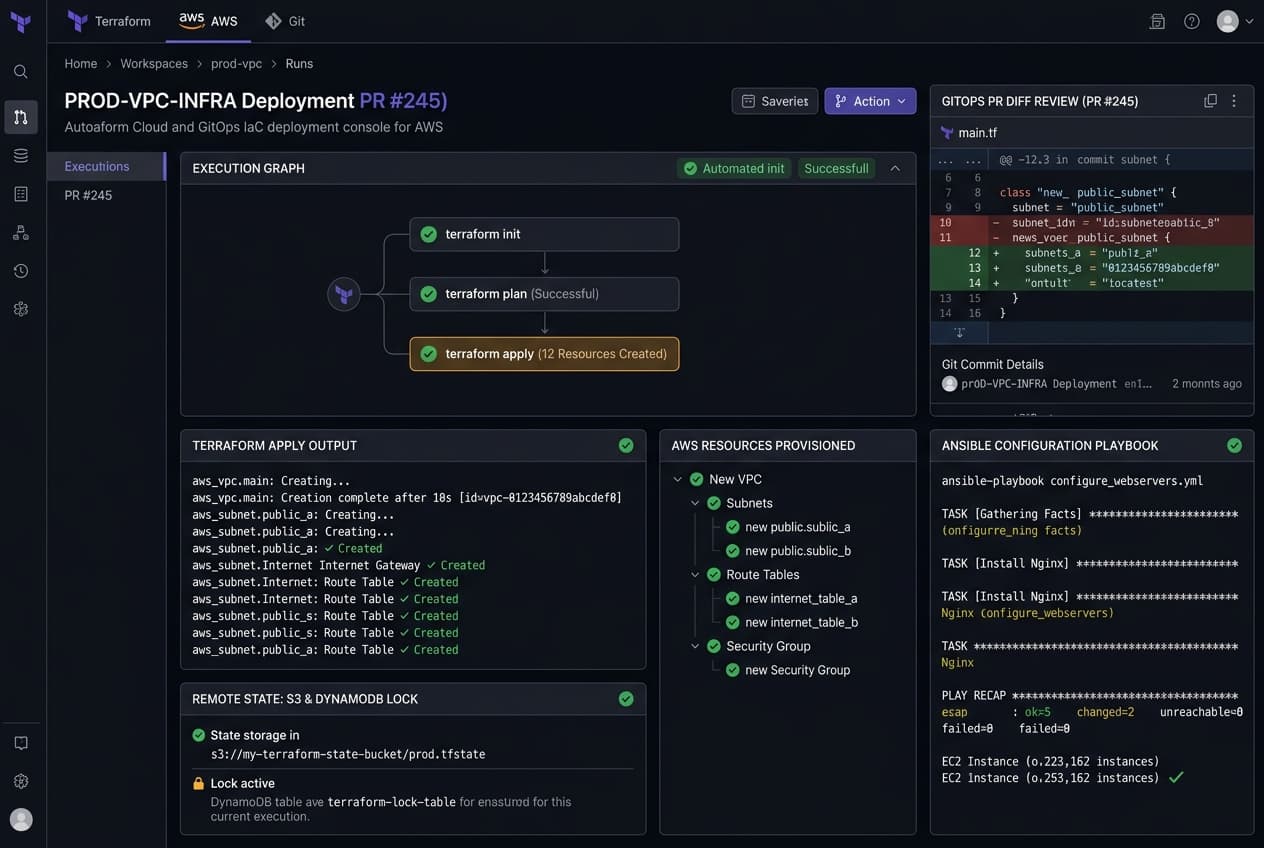The height and width of the screenshot is (848, 1264).
Task: Click the Successfull status badge
Action: click(x=836, y=168)
